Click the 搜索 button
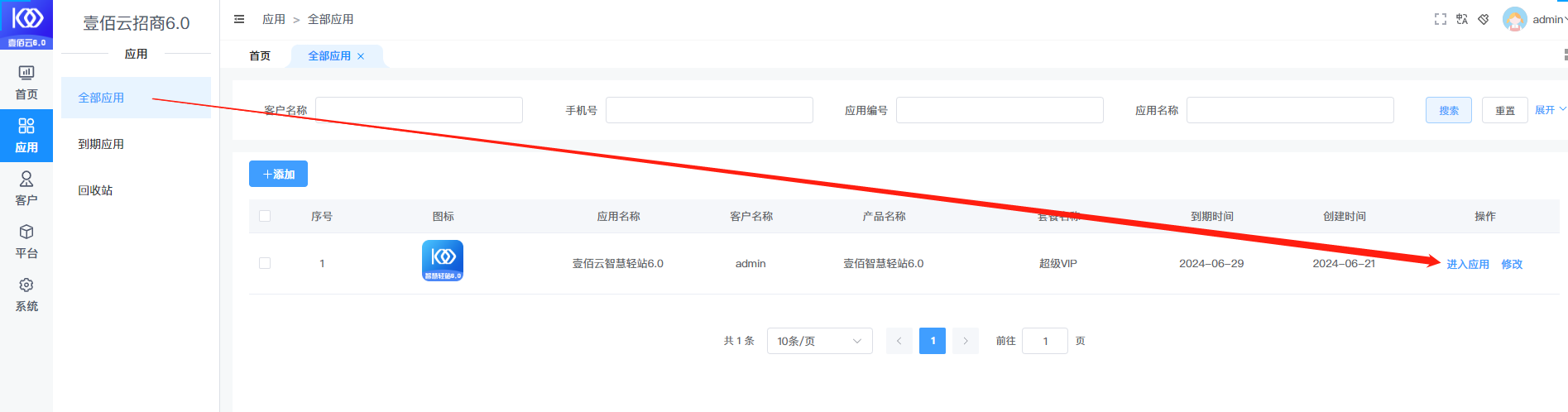 pyautogui.click(x=1449, y=110)
